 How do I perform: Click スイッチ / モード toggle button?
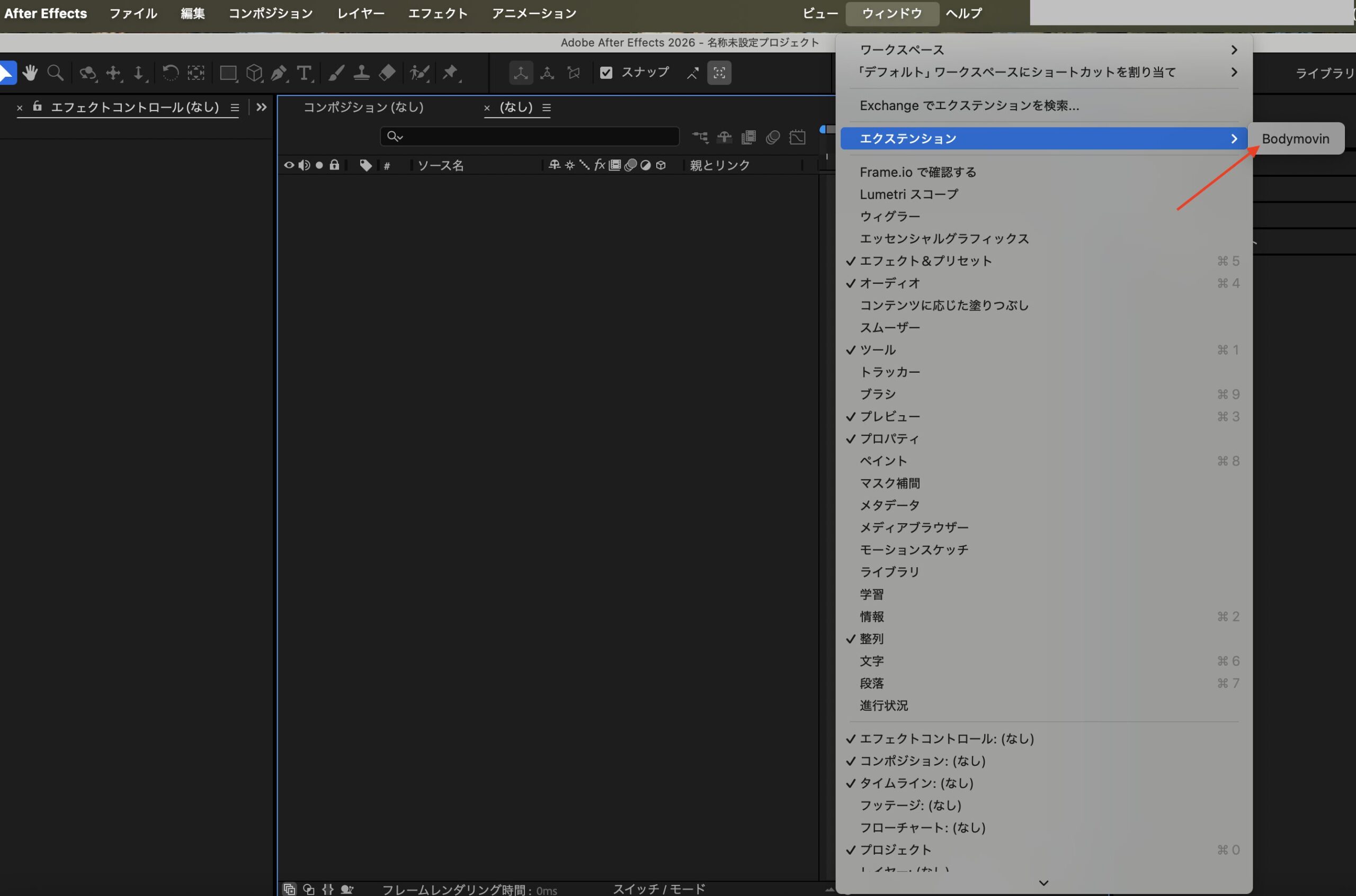tap(659, 889)
